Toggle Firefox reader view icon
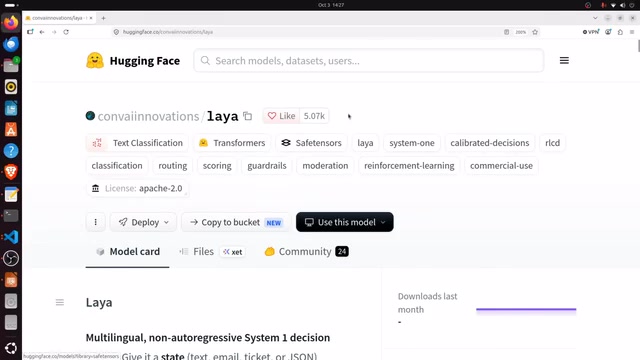640x360 pixels. point(506,32)
